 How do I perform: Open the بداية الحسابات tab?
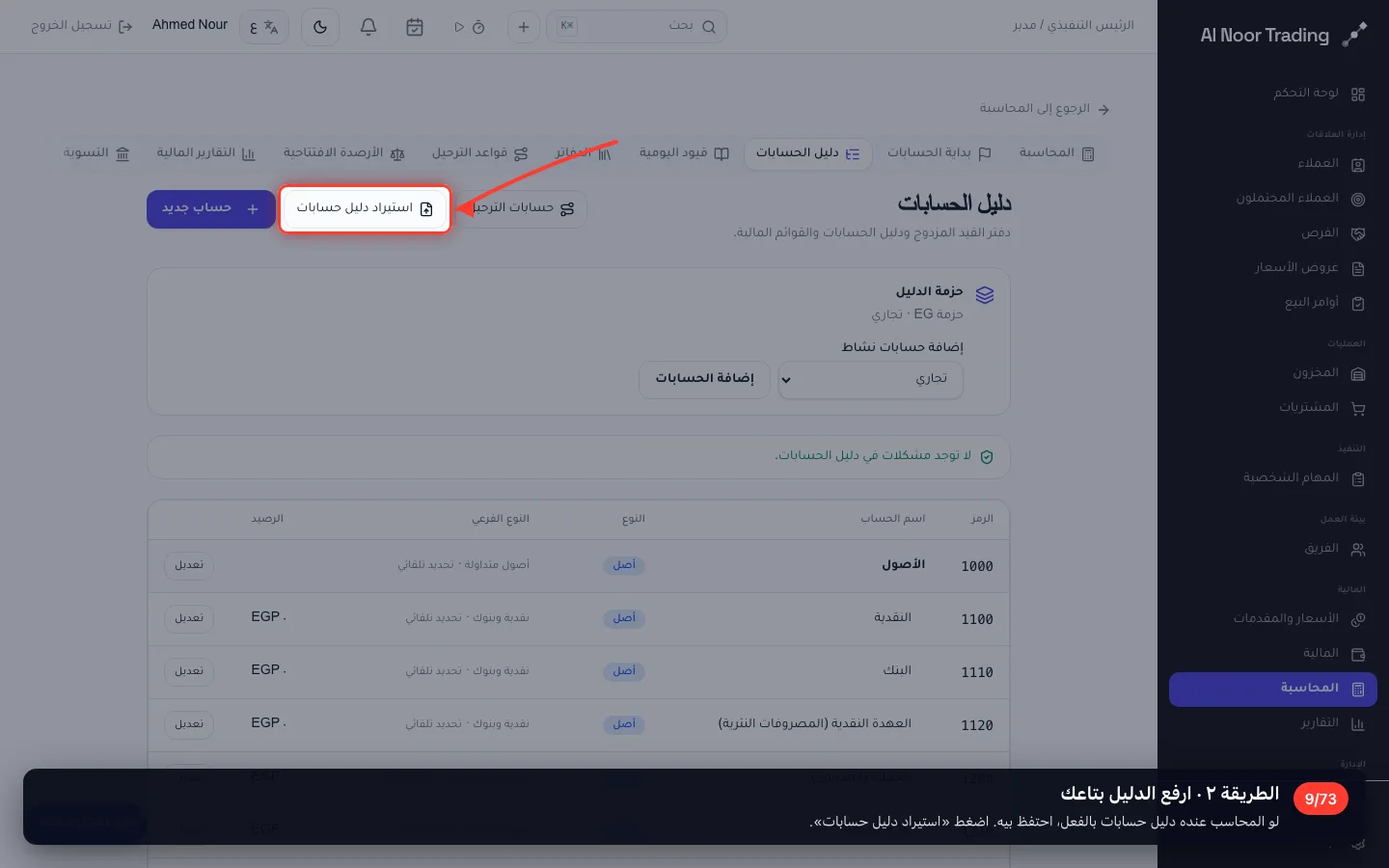coord(939,153)
